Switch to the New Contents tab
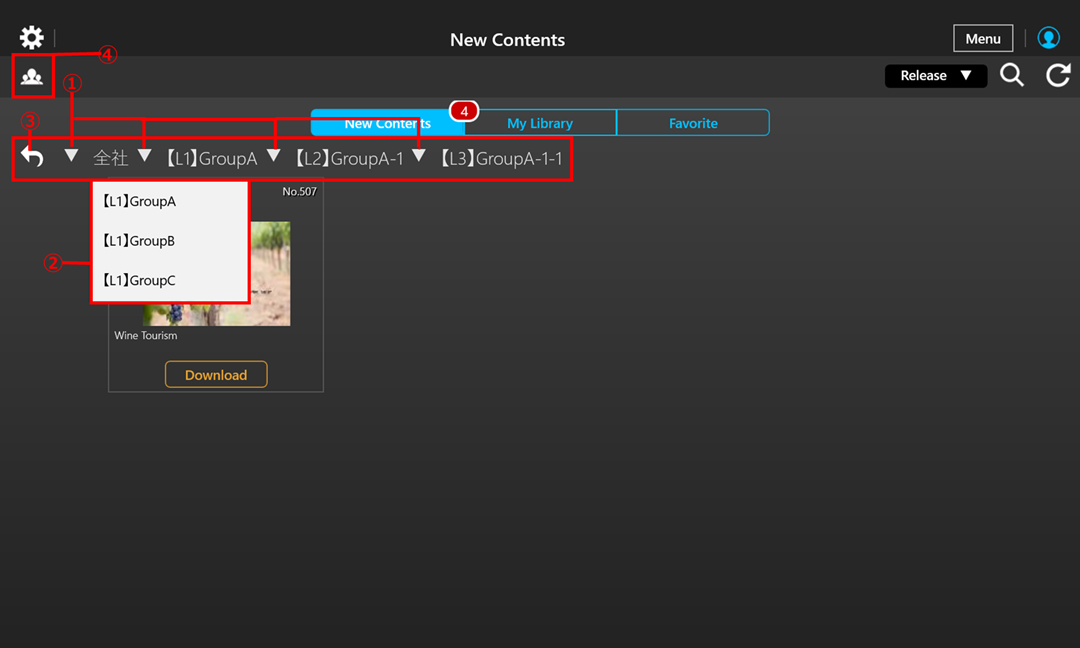 tap(388, 123)
